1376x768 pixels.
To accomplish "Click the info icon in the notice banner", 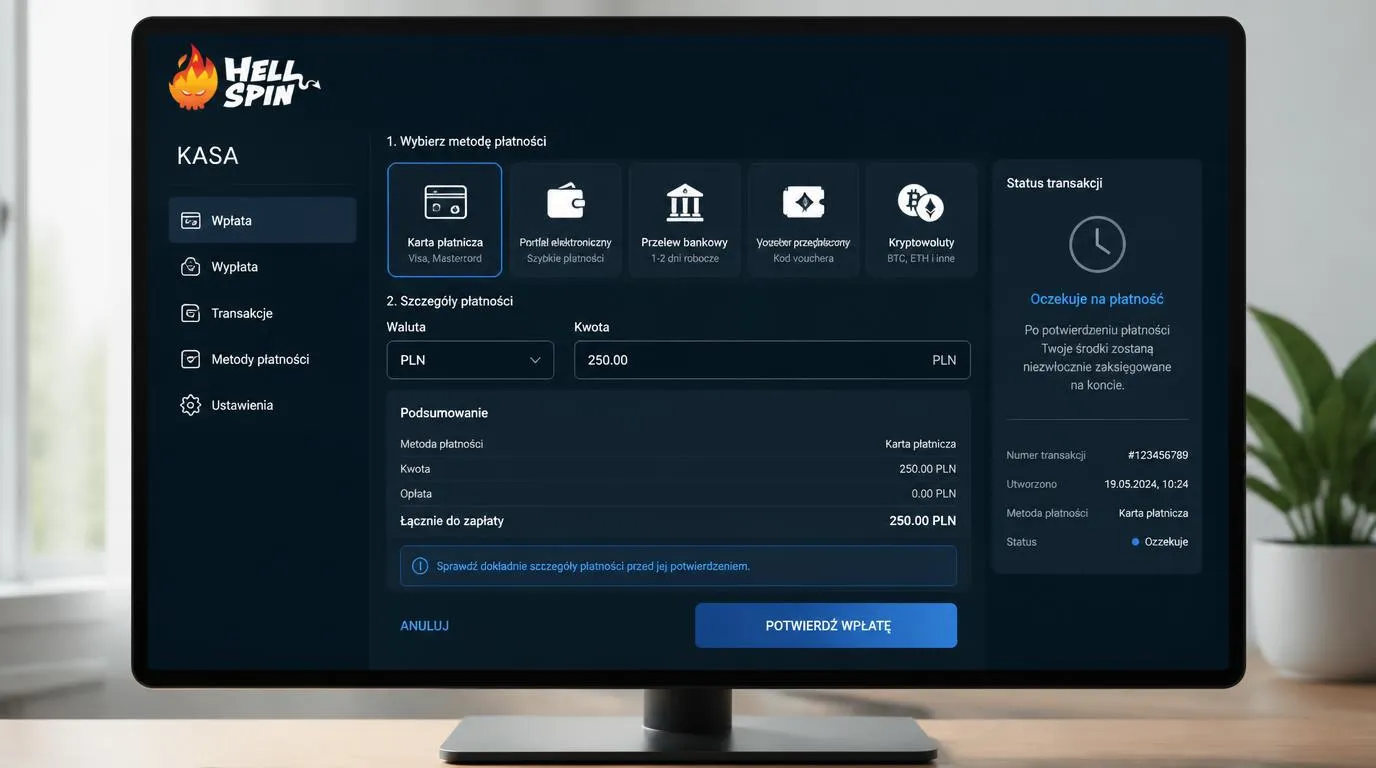I will pos(420,566).
